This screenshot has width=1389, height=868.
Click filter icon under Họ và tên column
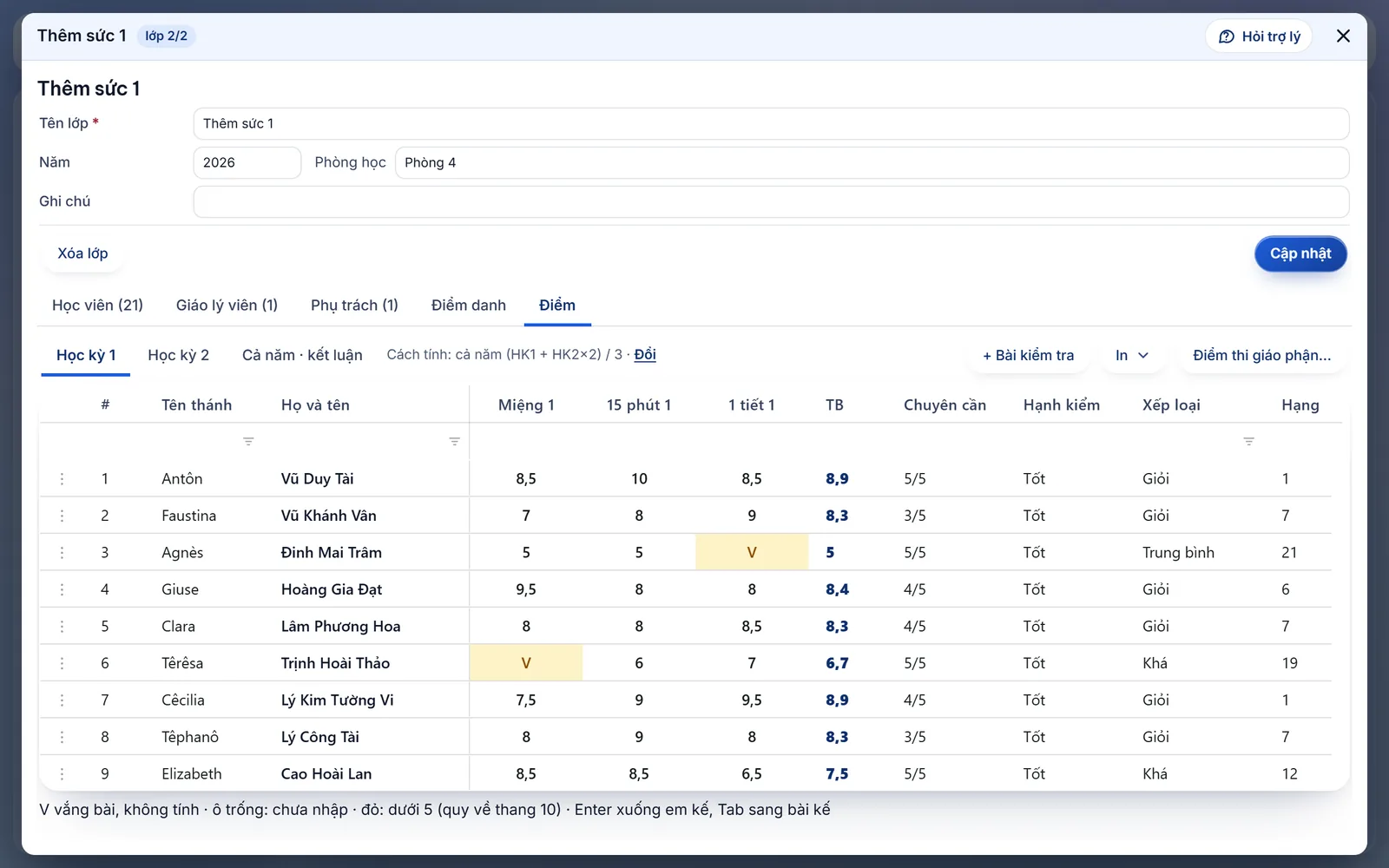point(454,442)
